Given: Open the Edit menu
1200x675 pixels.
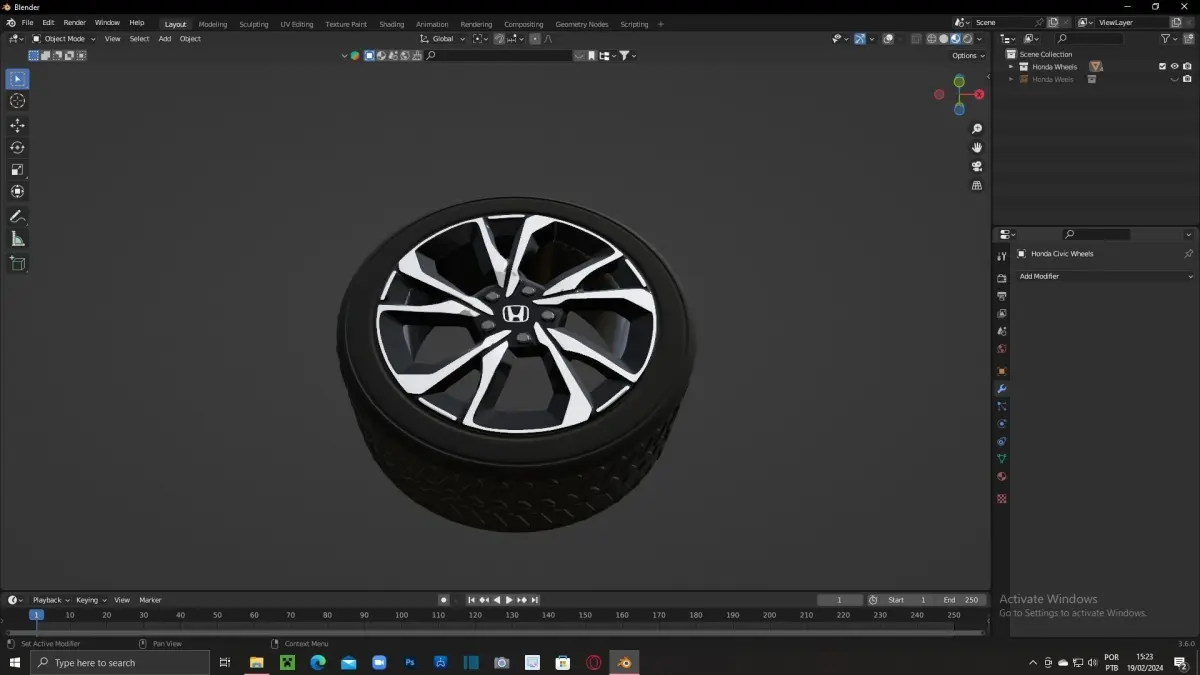Looking at the screenshot, I should pyautogui.click(x=48, y=23).
